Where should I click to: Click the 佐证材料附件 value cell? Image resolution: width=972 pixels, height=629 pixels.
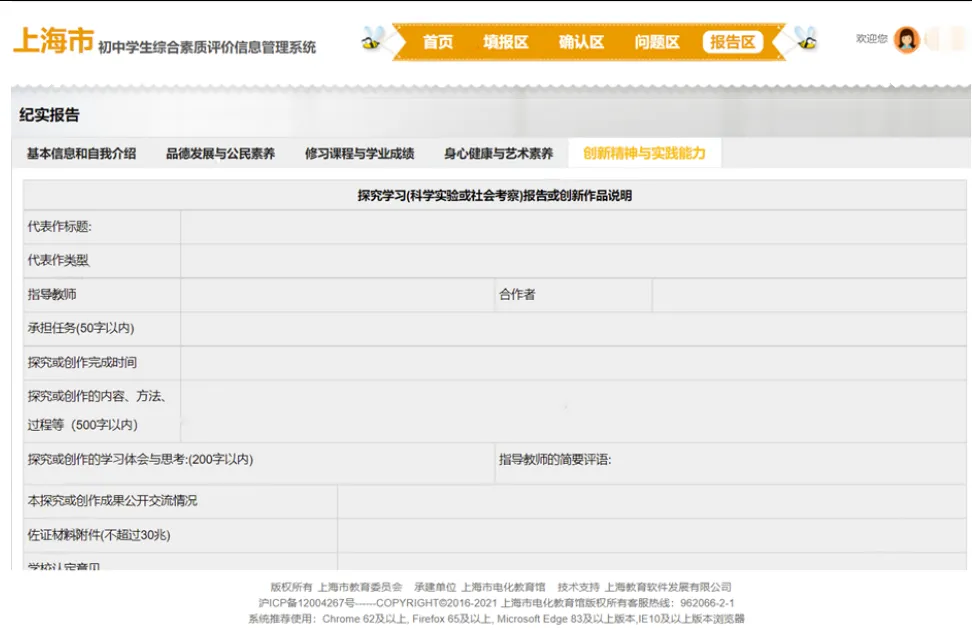pyautogui.click(x=651, y=535)
